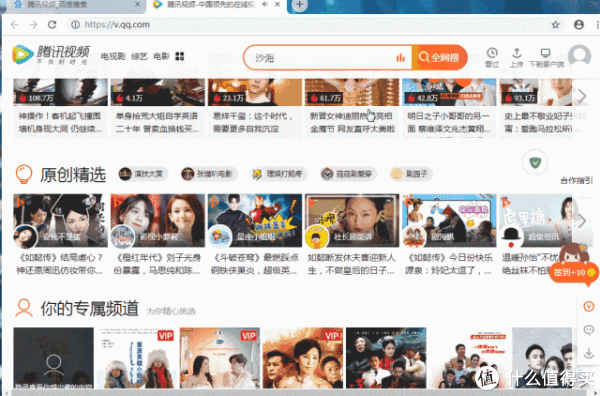Open the sidebar download arrow icon
600x396 pixels.
[589, 353]
